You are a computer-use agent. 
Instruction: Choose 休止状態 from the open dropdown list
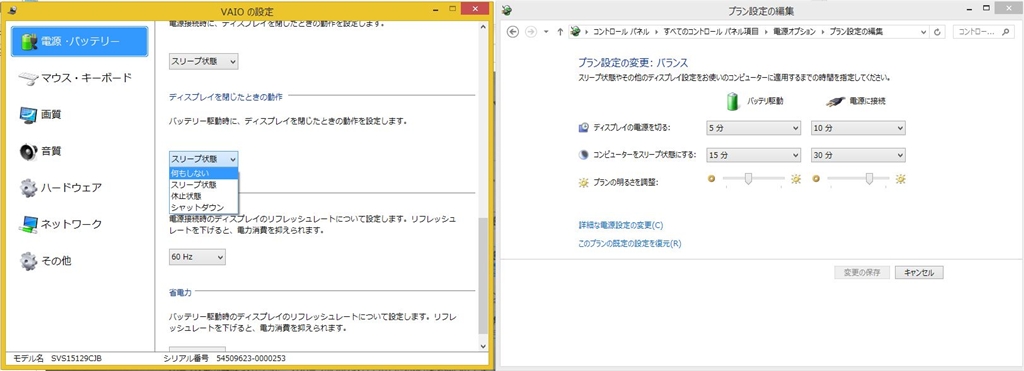pos(204,196)
